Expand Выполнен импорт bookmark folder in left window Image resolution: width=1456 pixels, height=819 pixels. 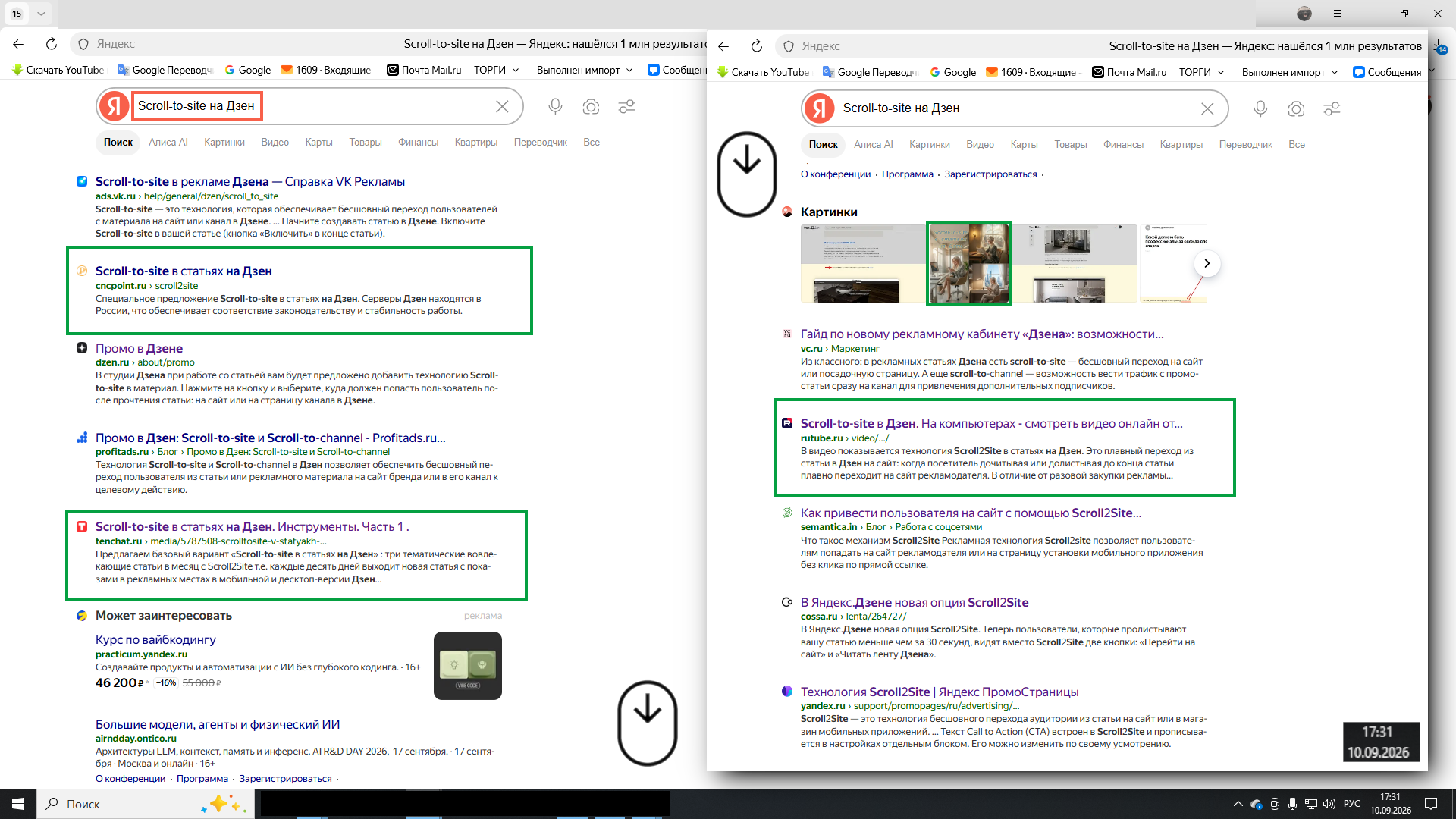coord(584,70)
